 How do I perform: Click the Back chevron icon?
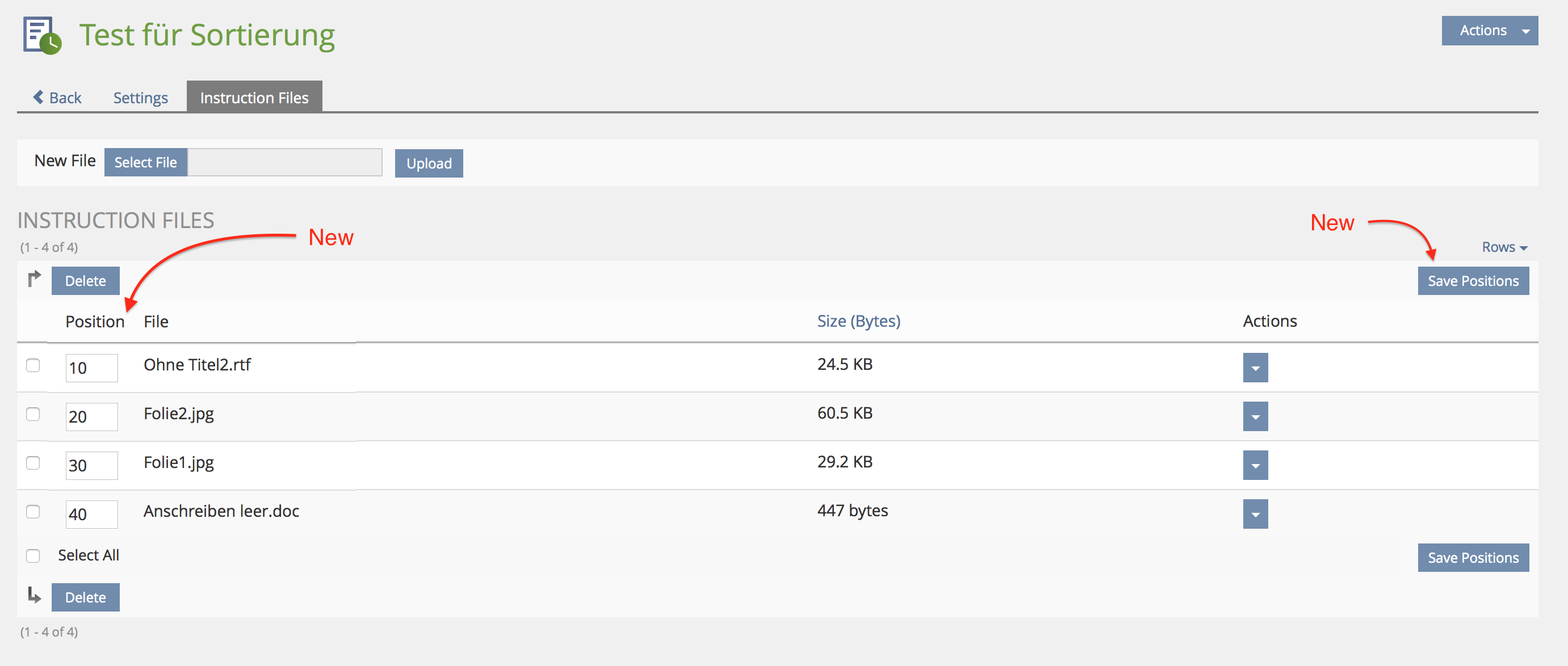coord(39,98)
